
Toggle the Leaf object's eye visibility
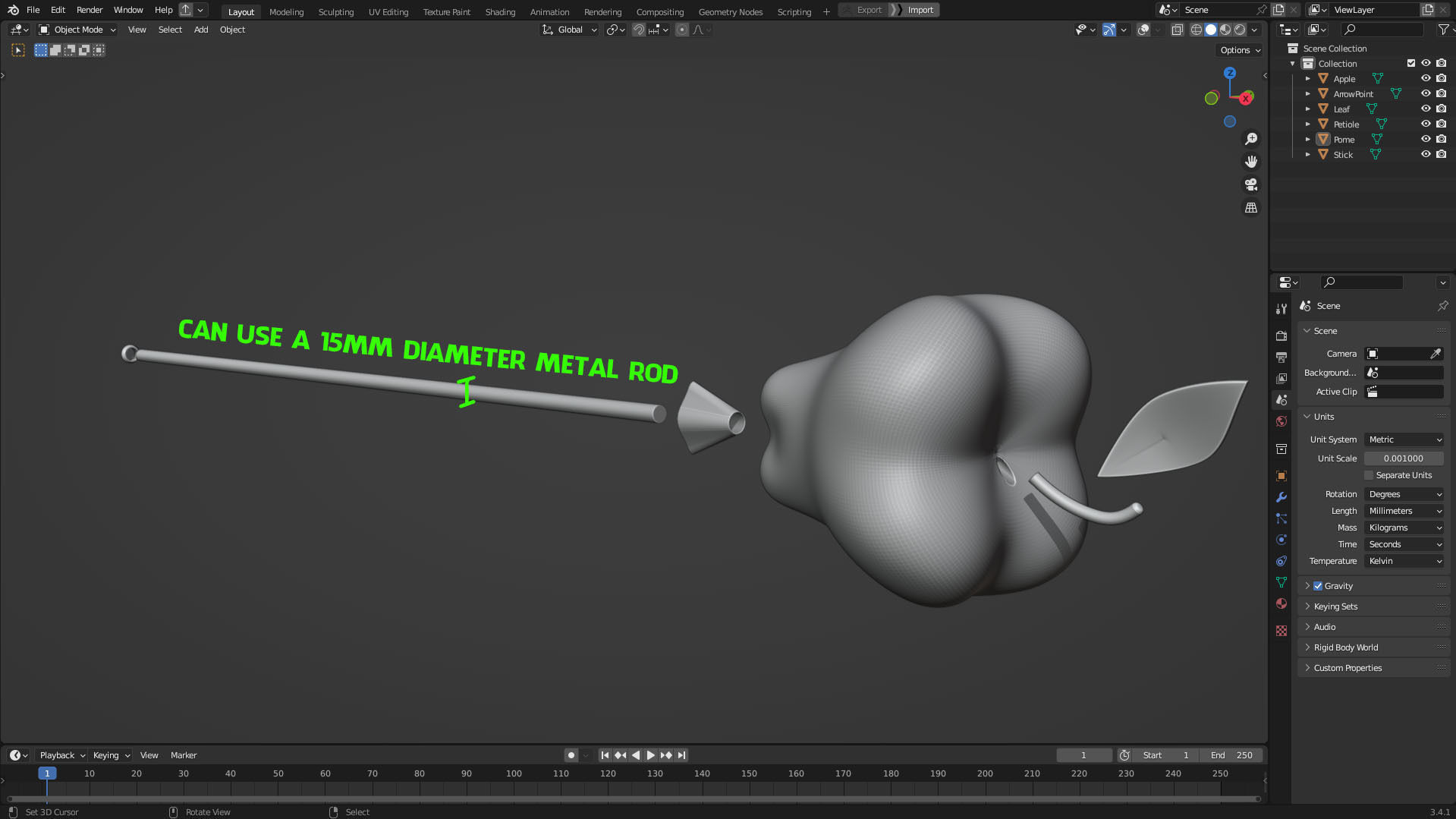tap(1426, 109)
